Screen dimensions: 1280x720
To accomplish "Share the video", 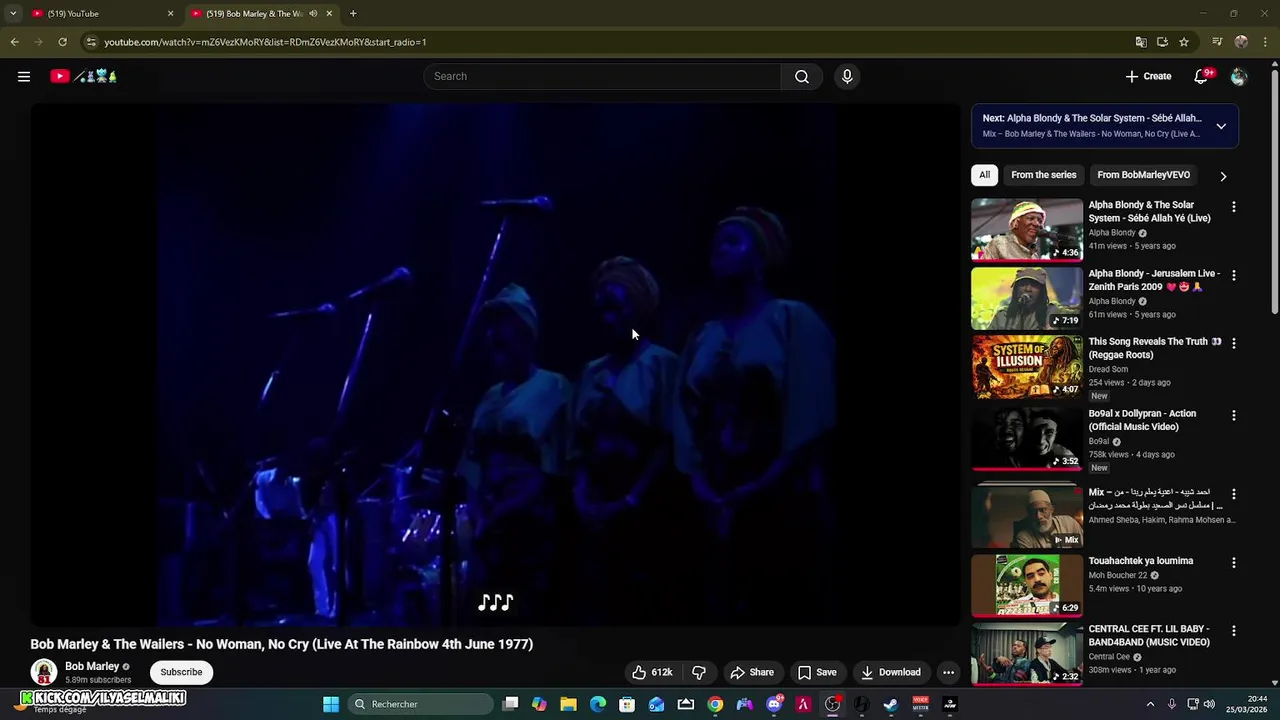I will 752,672.
